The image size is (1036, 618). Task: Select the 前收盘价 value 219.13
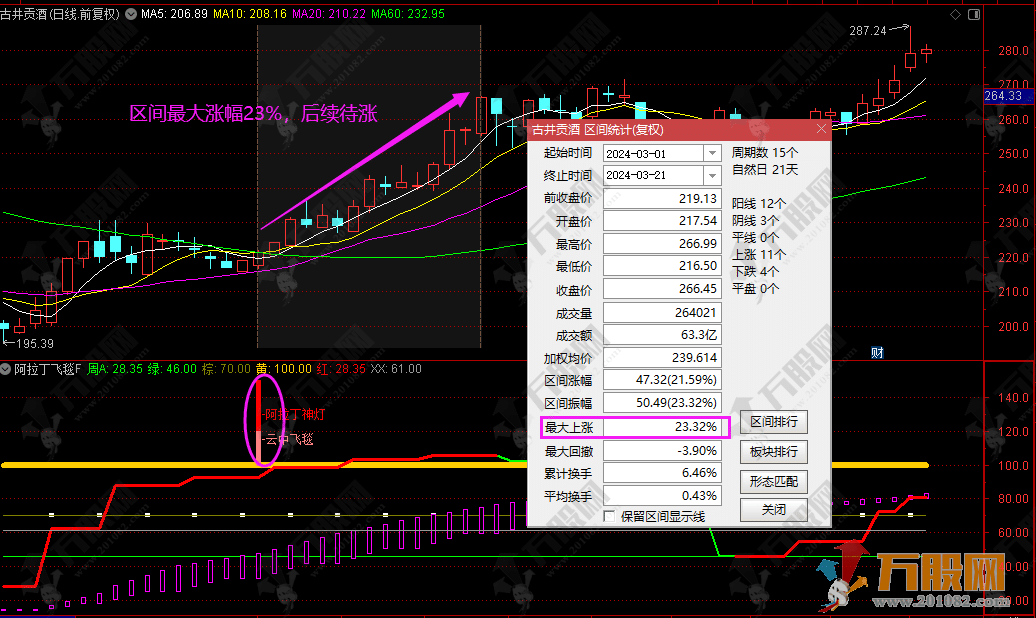click(x=662, y=198)
